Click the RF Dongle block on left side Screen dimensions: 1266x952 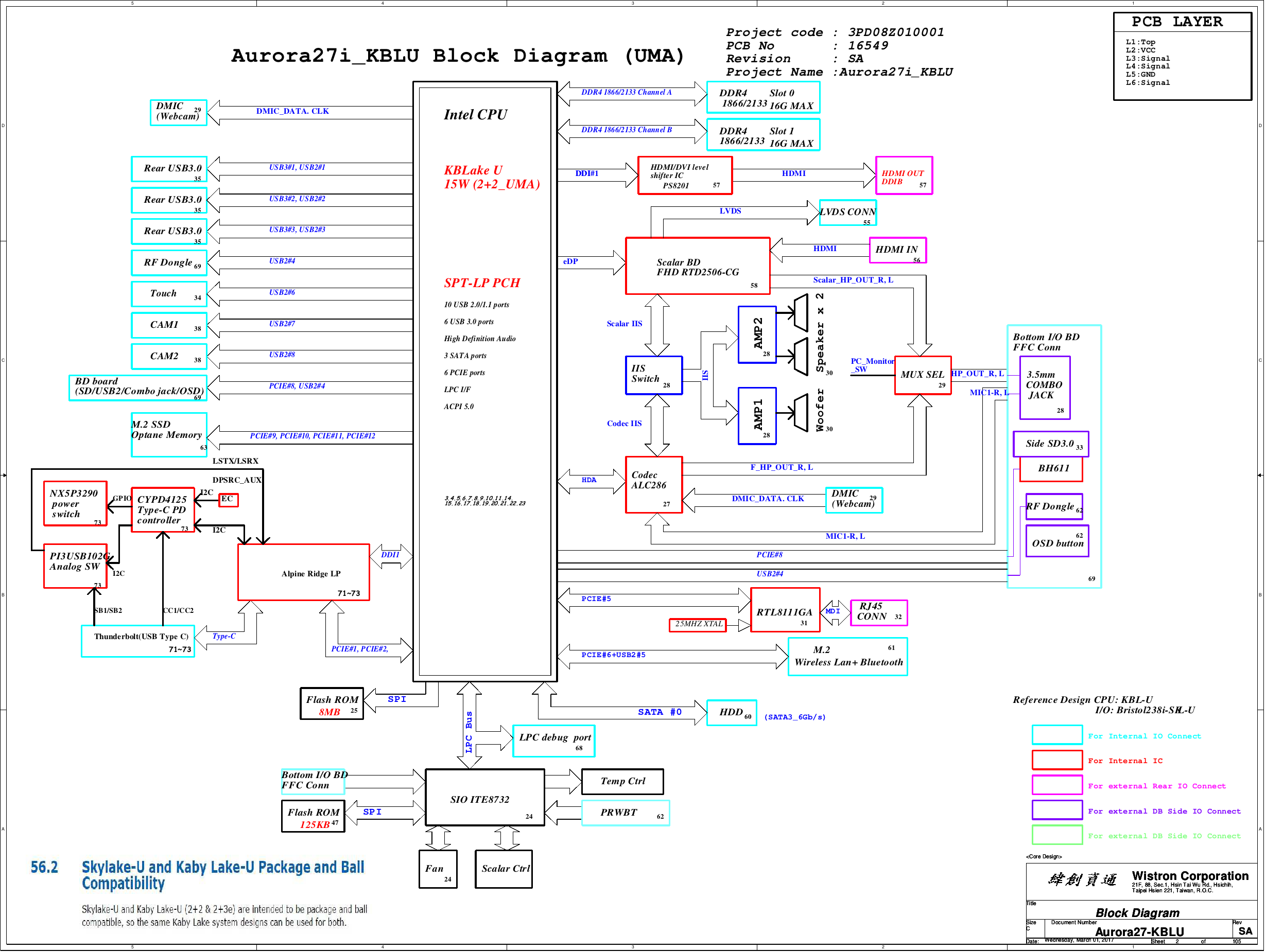(x=169, y=263)
